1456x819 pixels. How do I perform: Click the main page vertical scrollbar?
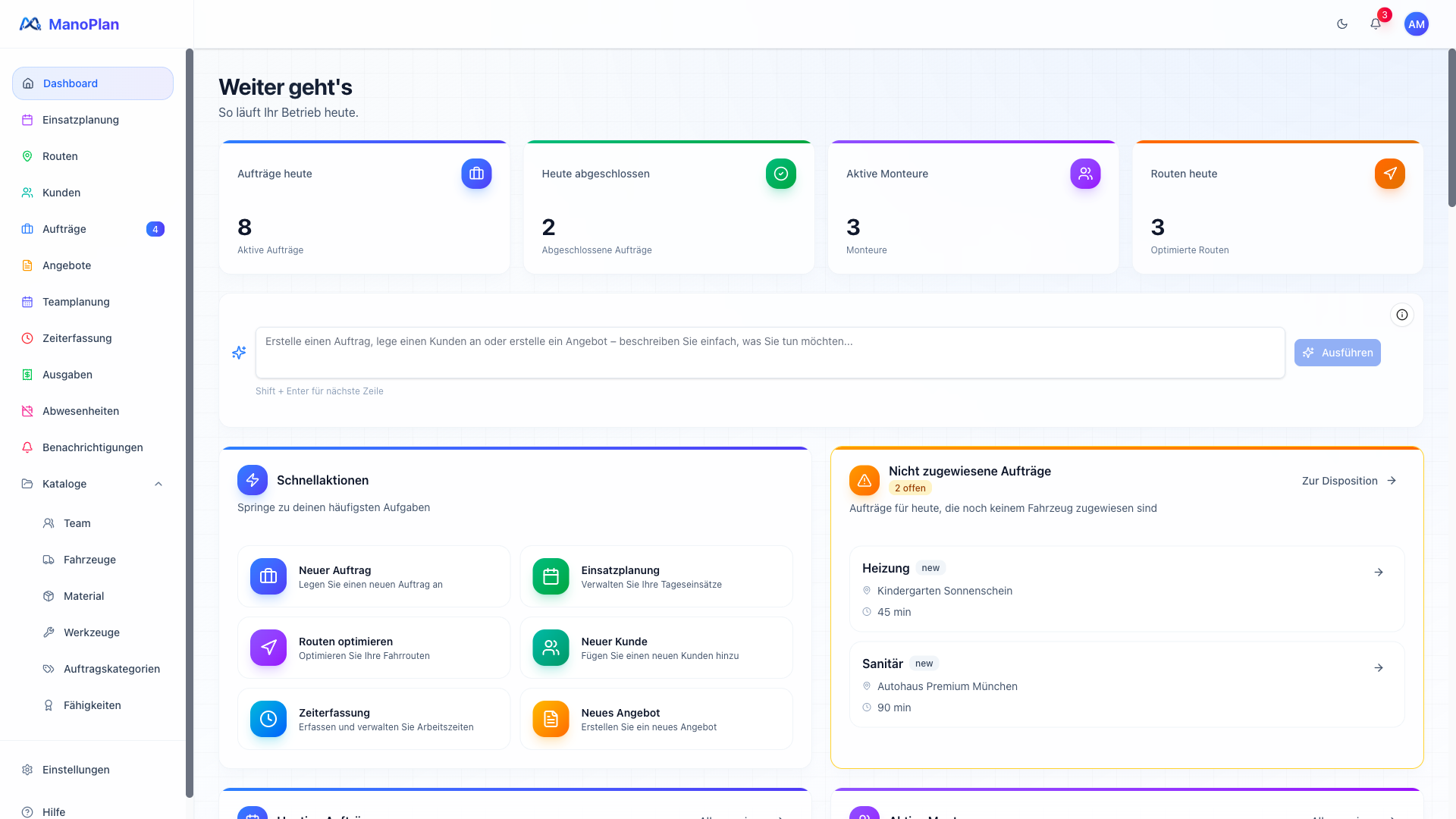1451,129
